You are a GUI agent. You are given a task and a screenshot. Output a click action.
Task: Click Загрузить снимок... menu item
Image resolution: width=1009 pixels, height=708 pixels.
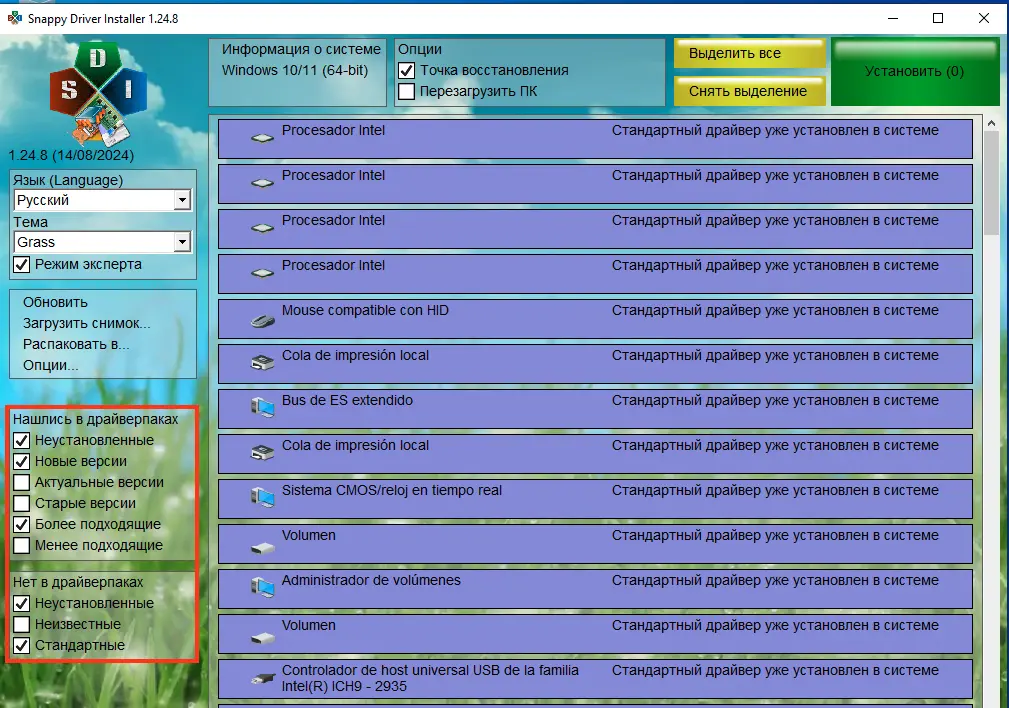[86, 323]
